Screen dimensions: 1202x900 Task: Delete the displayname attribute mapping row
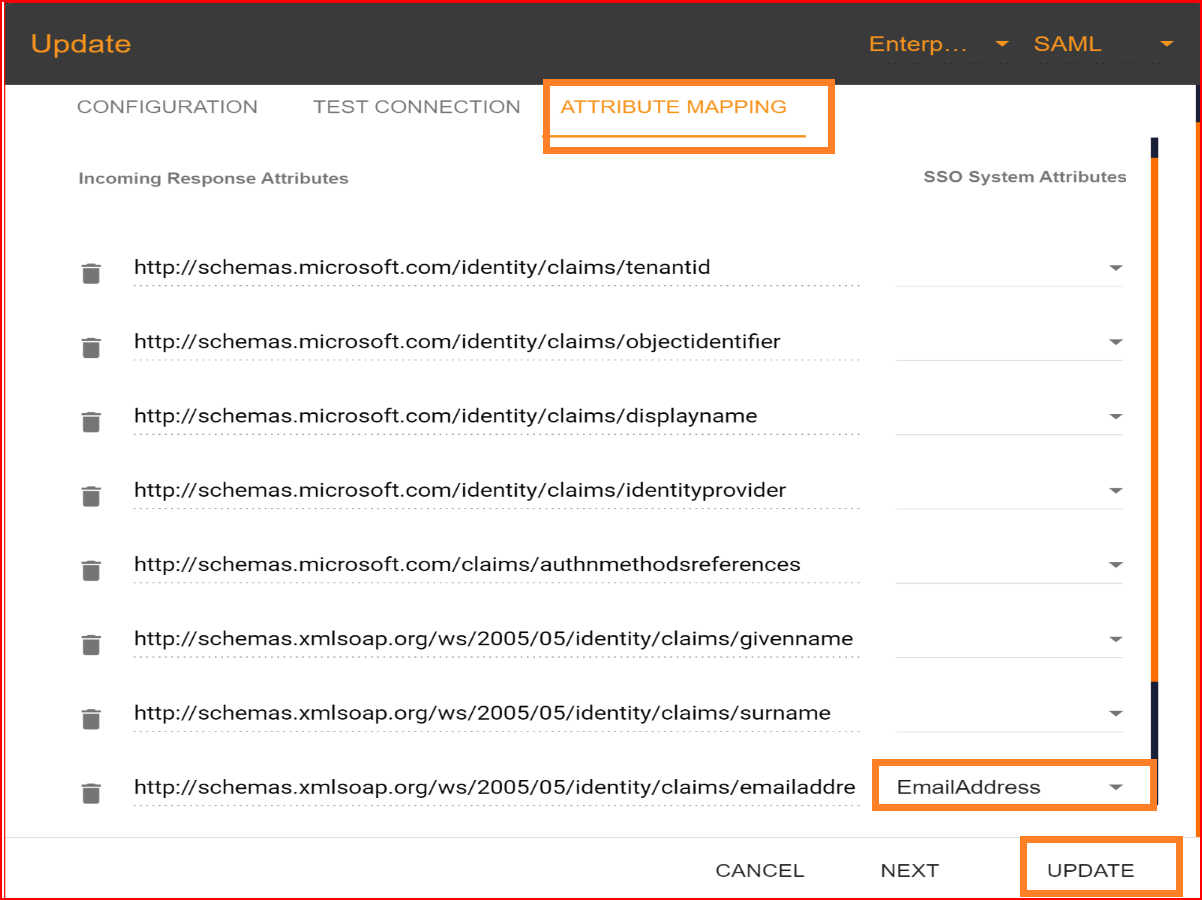pyautogui.click(x=91, y=421)
